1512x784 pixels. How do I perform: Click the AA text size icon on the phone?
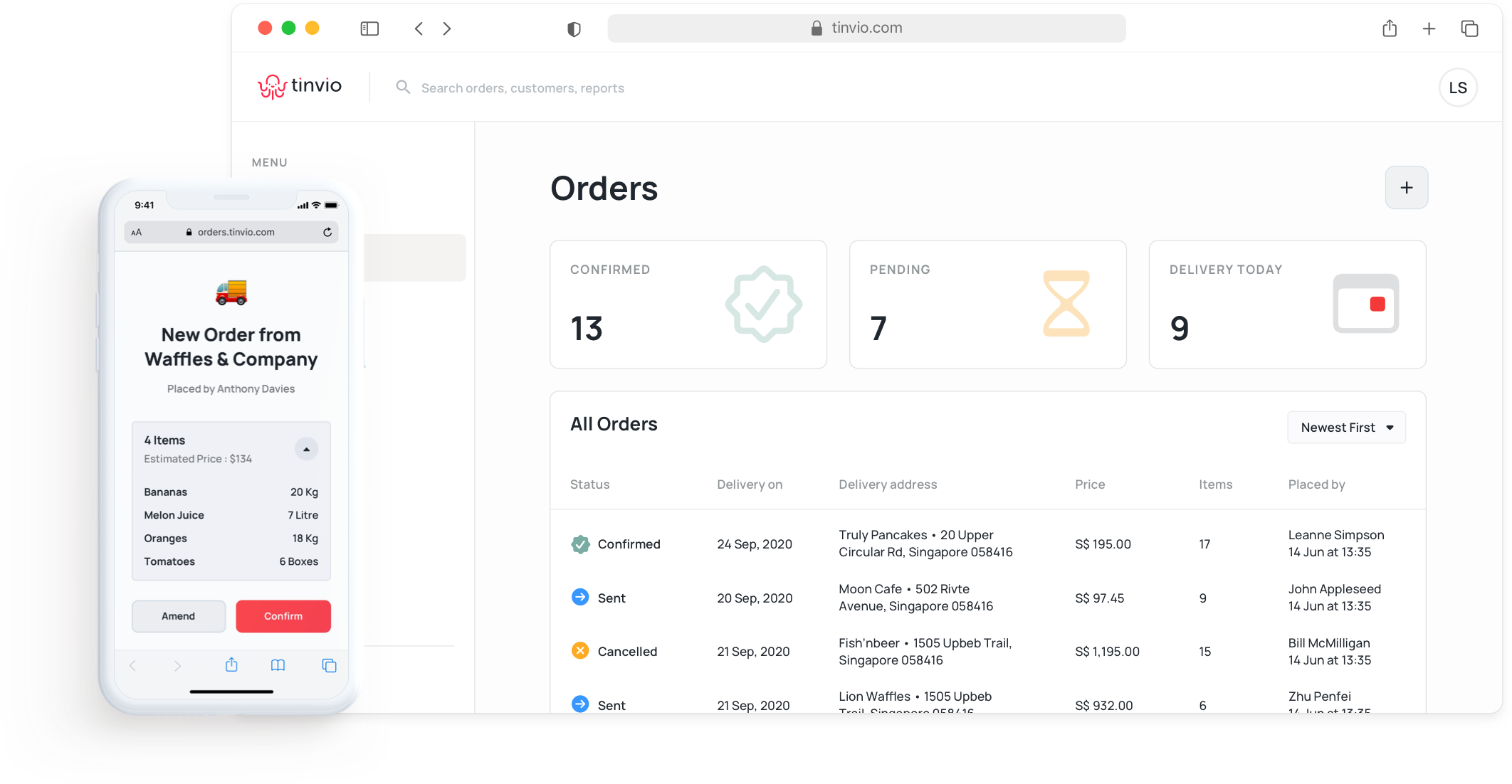click(x=137, y=233)
